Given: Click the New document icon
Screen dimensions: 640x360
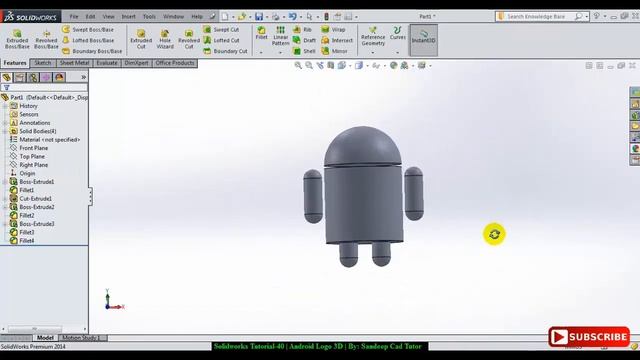Looking at the screenshot, I should coord(225,17).
